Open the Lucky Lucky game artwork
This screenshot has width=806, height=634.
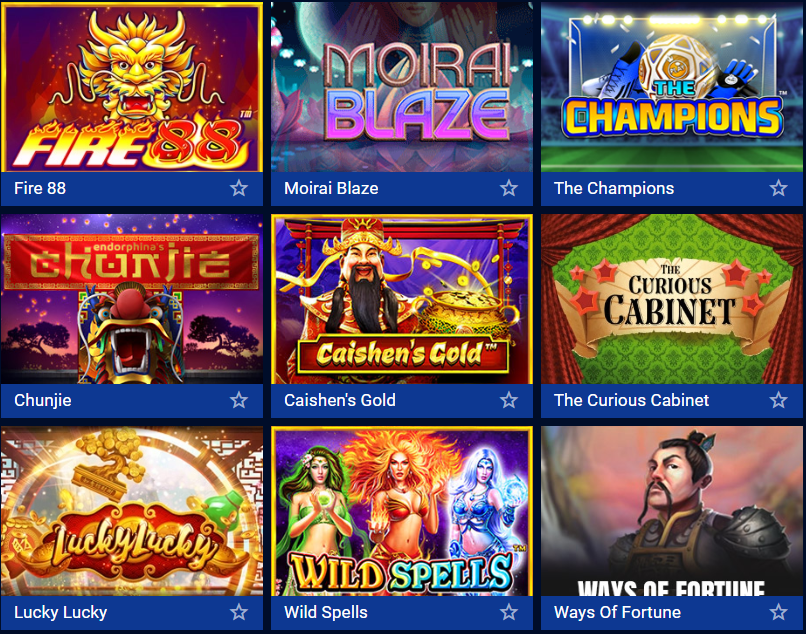coord(132,511)
